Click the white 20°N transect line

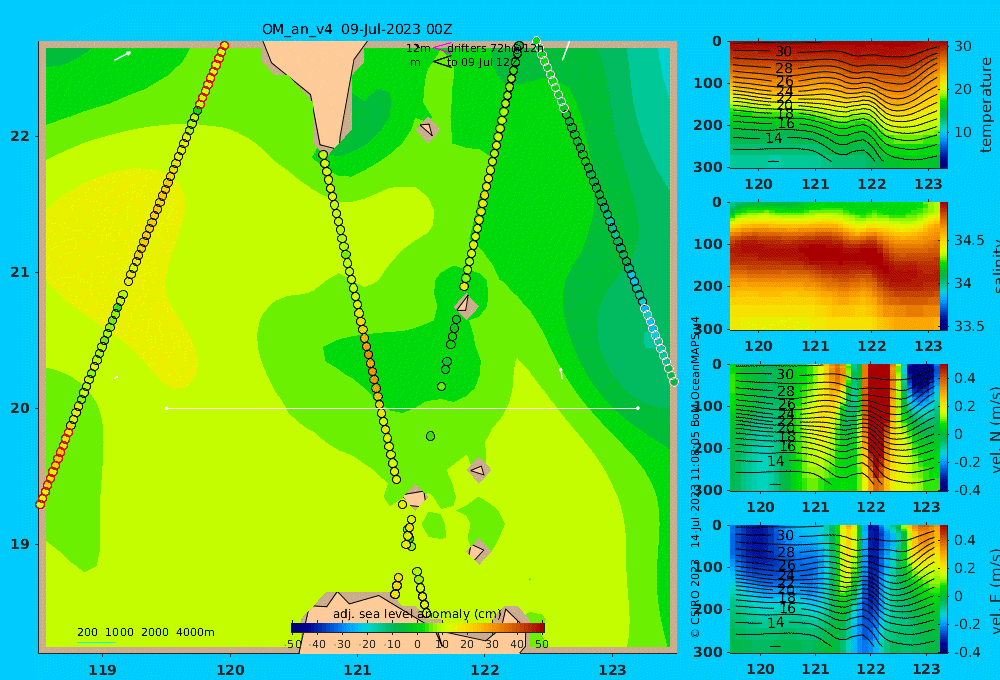(x=402, y=408)
